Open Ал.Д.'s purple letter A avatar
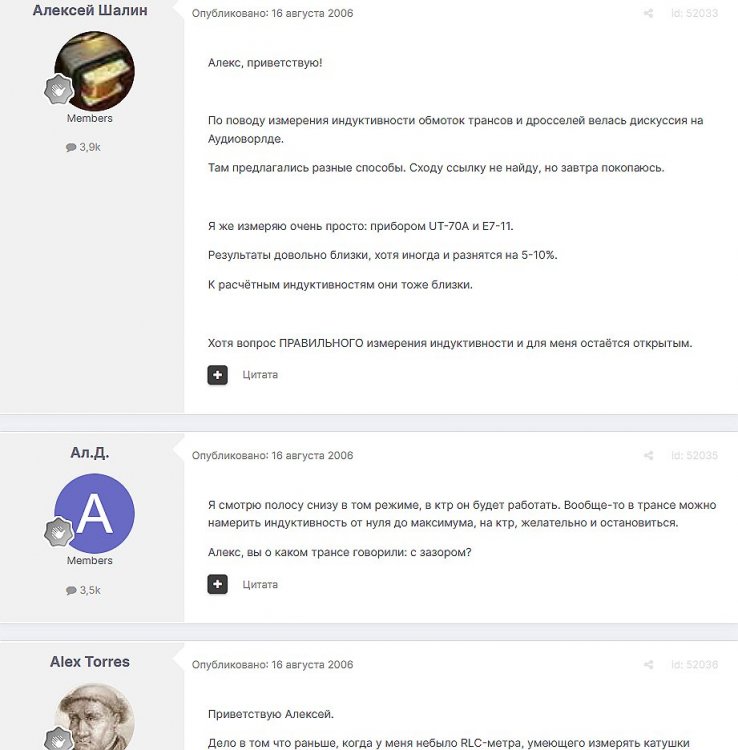 [x=95, y=513]
